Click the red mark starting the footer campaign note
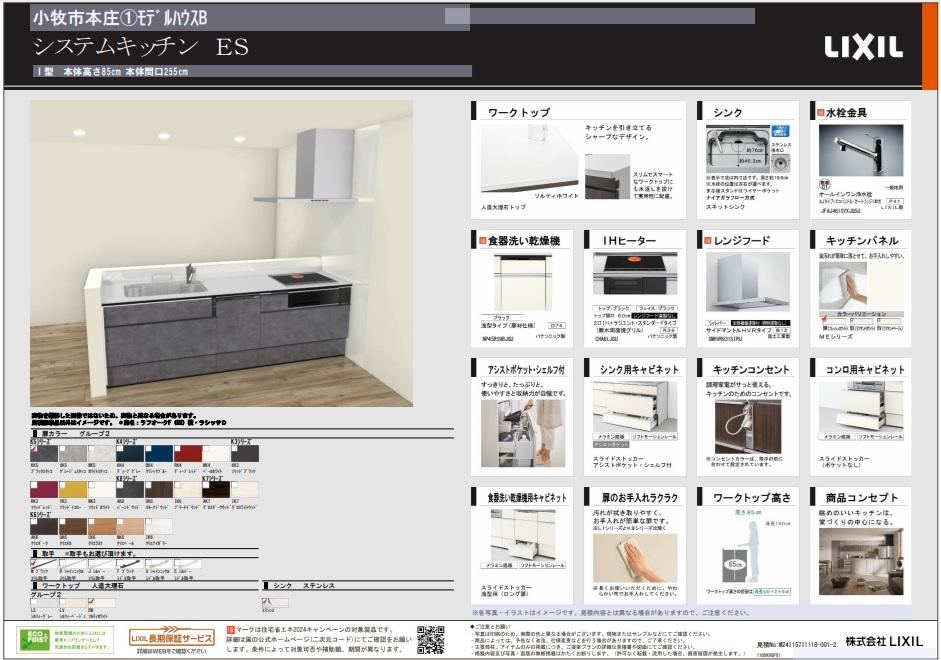 [230, 630]
